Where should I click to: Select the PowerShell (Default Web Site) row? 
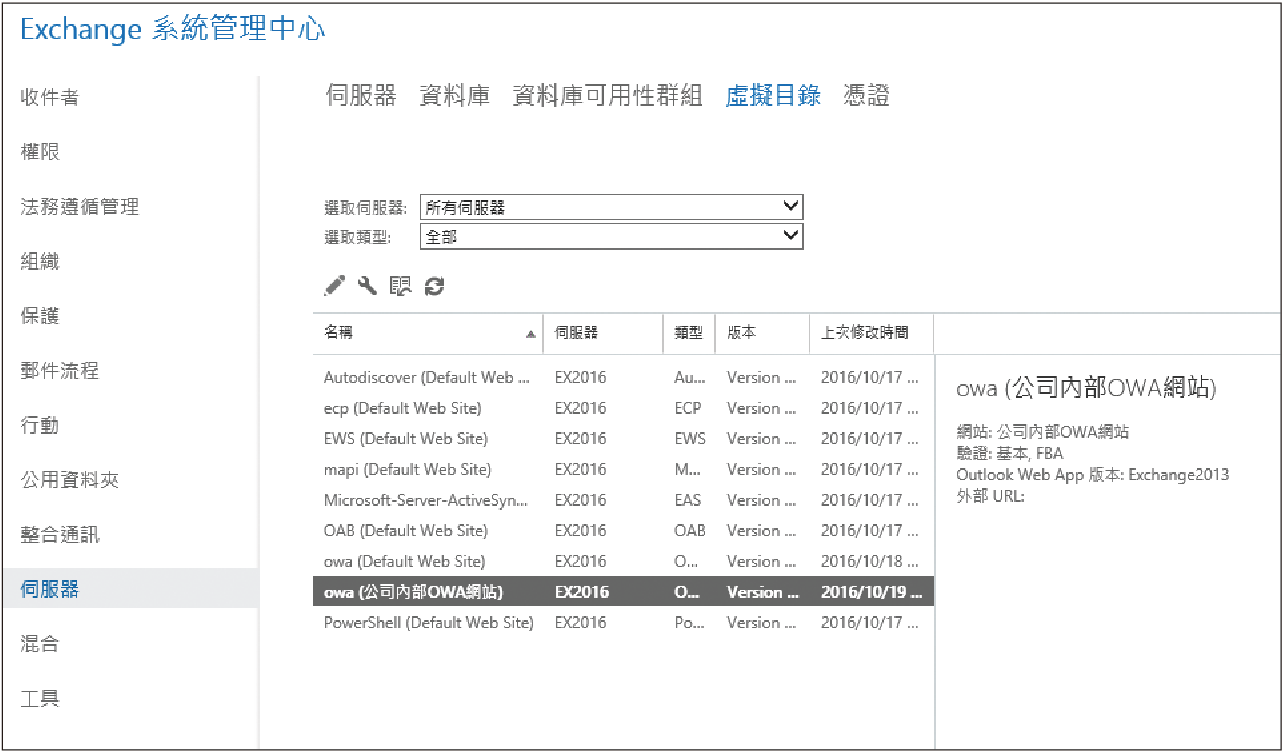[623, 622]
